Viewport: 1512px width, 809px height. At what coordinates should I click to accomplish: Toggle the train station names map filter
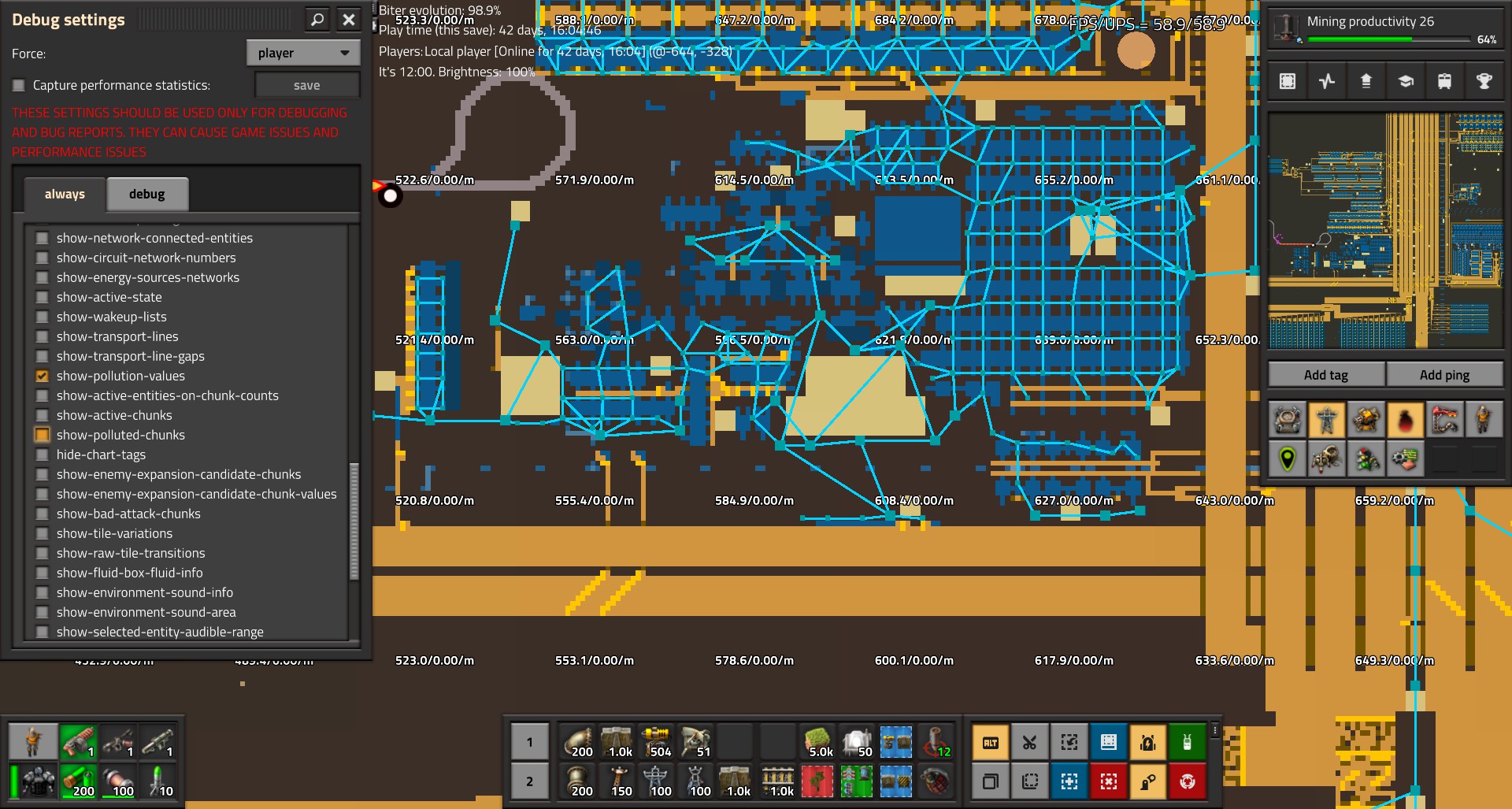point(1445,420)
